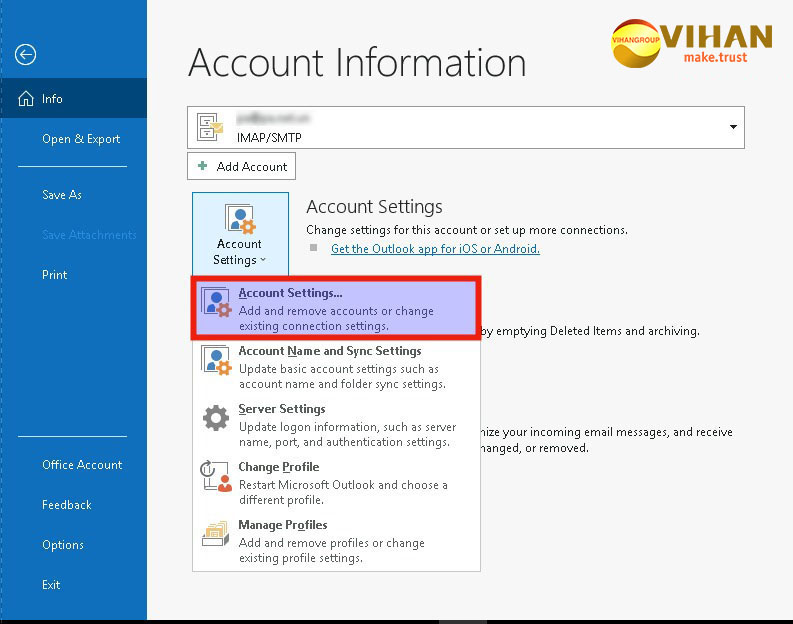The width and height of the screenshot is (793, 624).
Task: Click the Account Settings menu item icon
Action: (x=216, y=303)
